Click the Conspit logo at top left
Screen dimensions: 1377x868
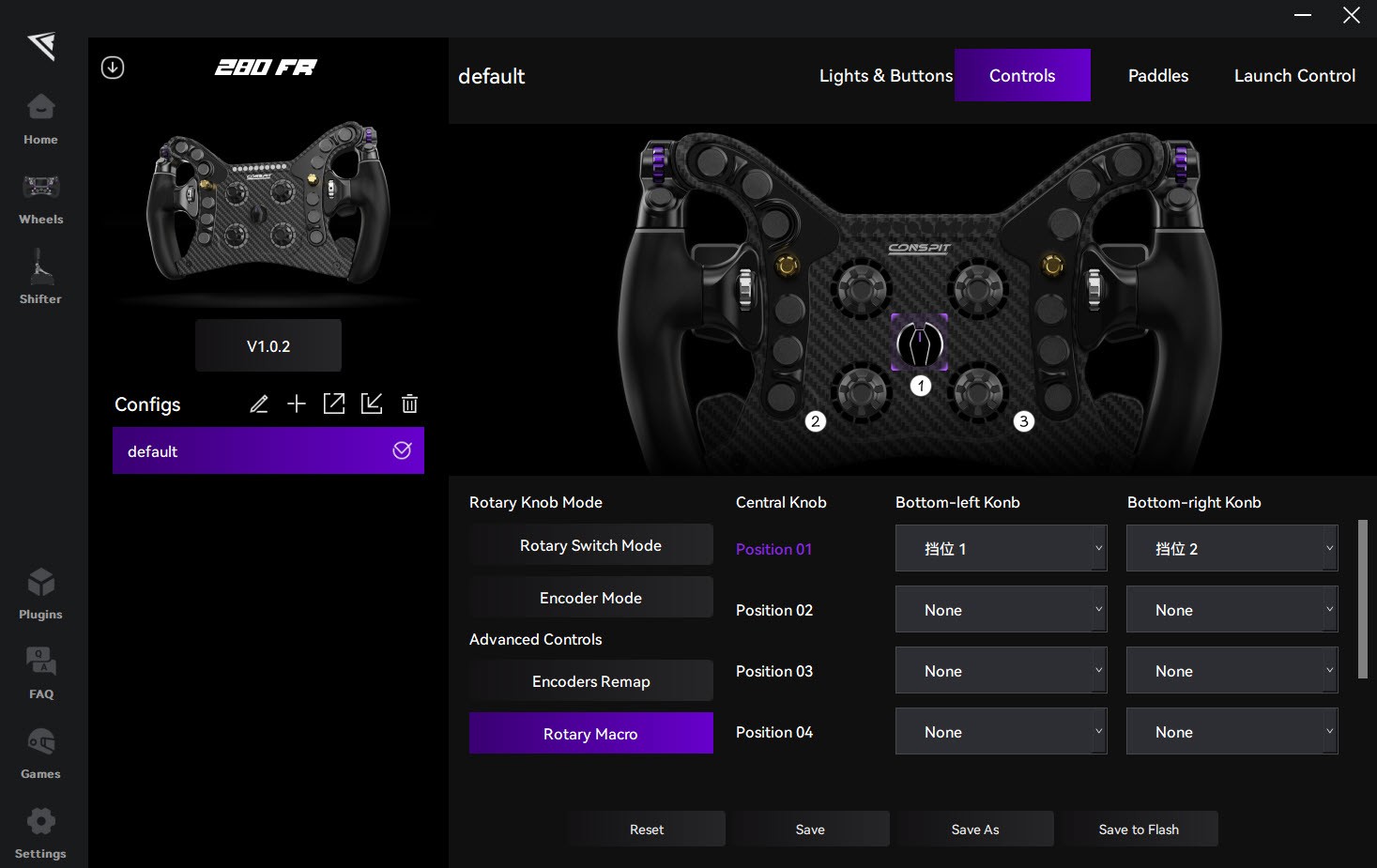[x=41, y=44]
